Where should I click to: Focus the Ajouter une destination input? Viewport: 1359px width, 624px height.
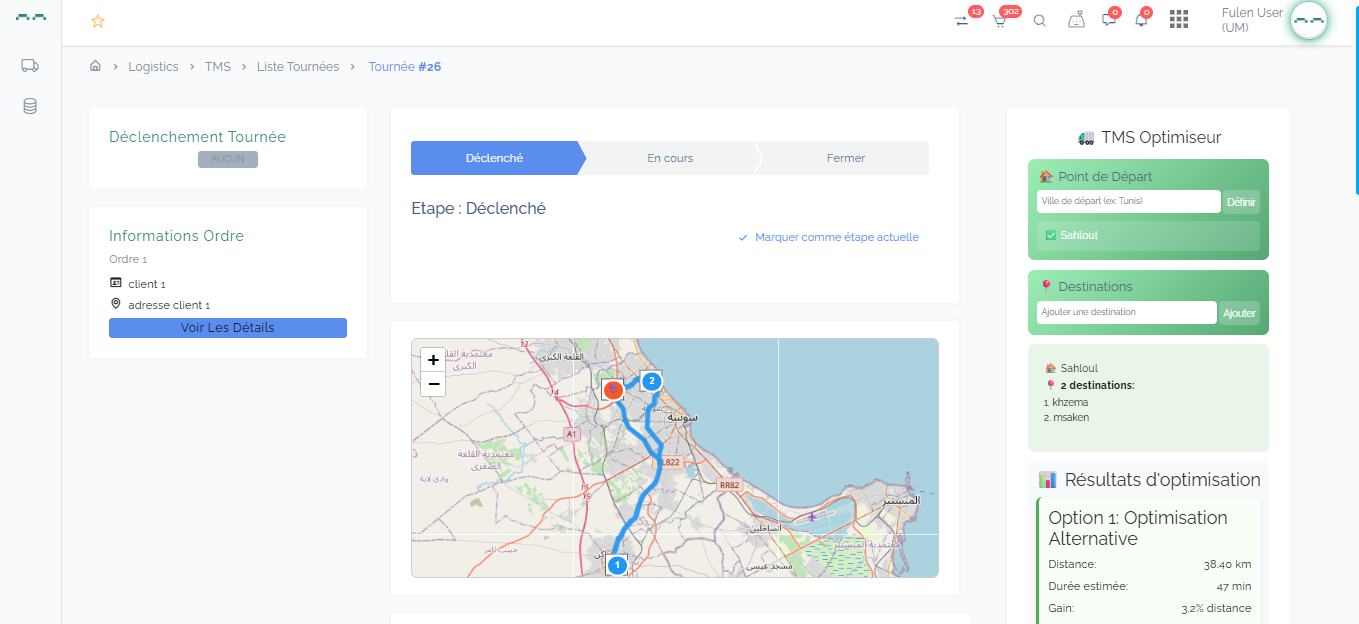(x=1127, y=312)
